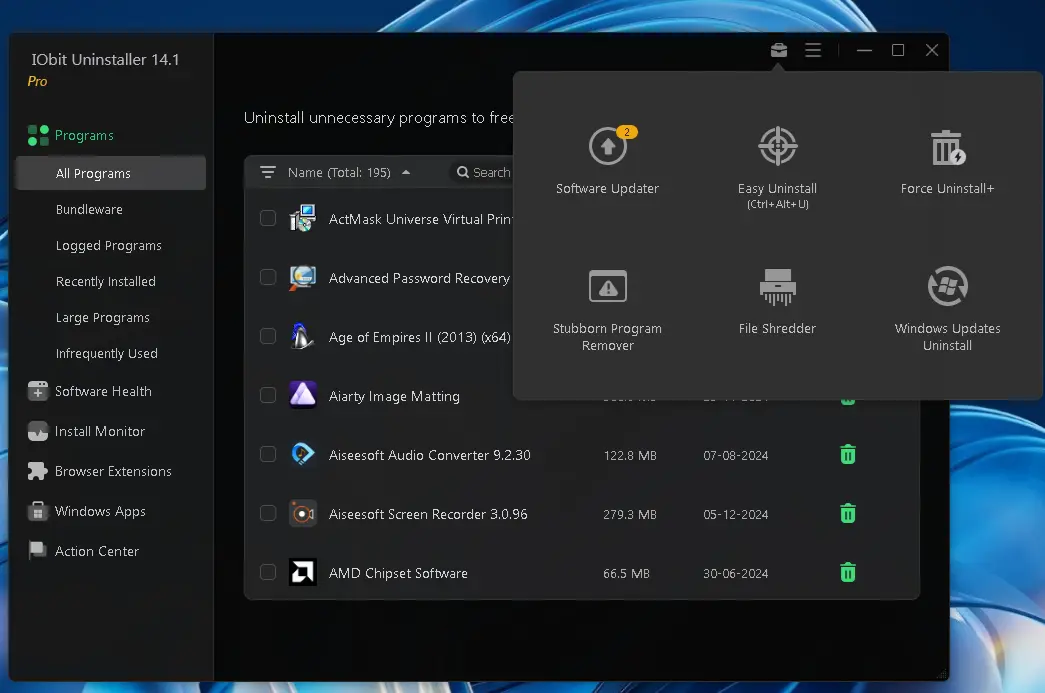Open the hamburger options menu in title bar

(813, 50)
